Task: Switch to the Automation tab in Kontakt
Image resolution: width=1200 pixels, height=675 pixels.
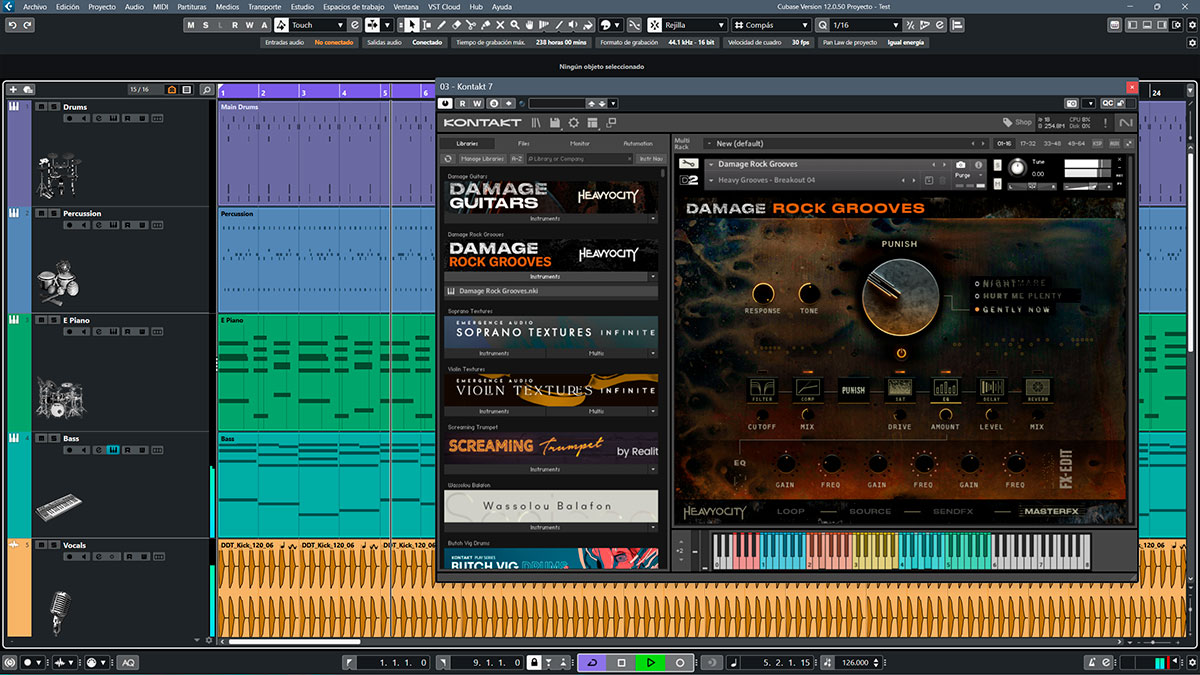Action: pos(637,143)
